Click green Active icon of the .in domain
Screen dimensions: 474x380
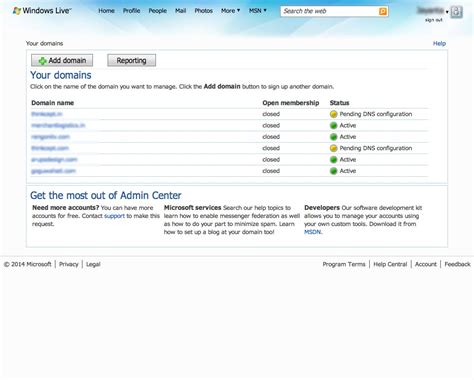[333, 125]
